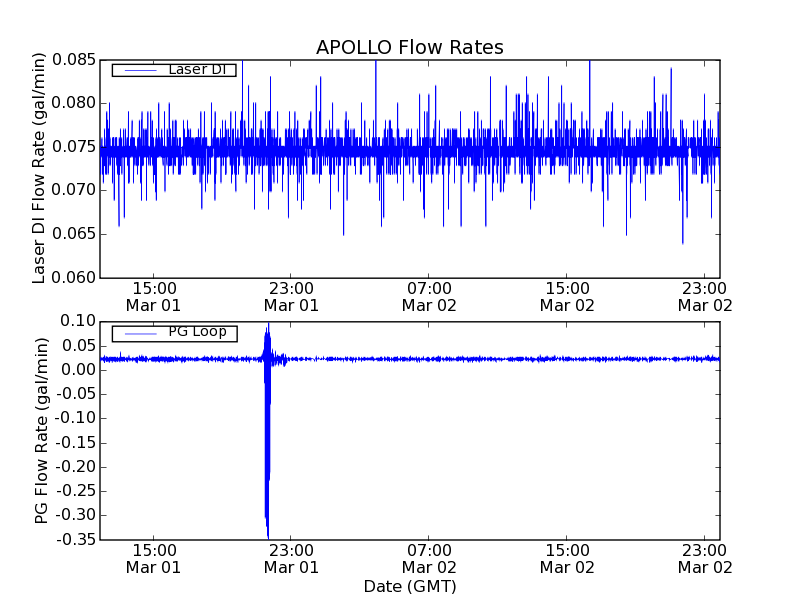Click the "APOLLO Flow Rates" chart title
The image size is (800, 600).
(x=410, y=47)
